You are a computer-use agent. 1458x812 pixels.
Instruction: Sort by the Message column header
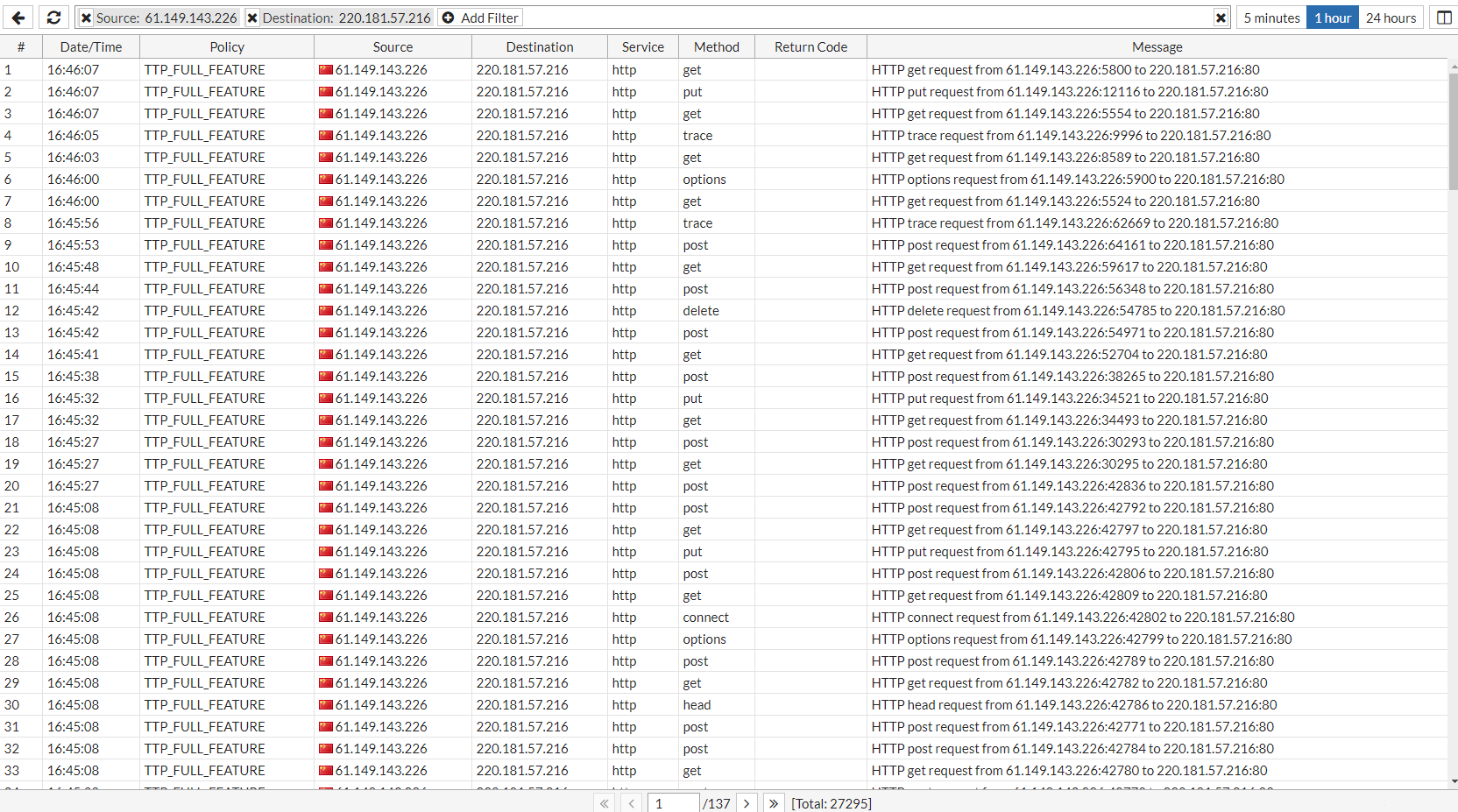pos(1157,47)
